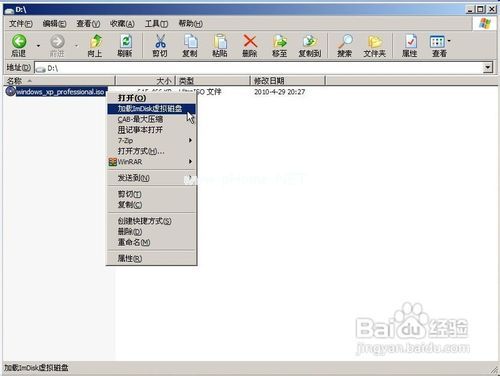The height and width of the screenshot is (376, 500).
Task: Choose Send To (发送到) entry
Action: pyautogui.click(x=152, y=178)
